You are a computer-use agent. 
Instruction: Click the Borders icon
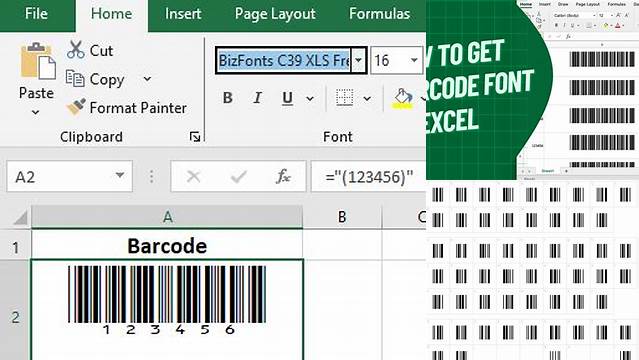(344, 98)
